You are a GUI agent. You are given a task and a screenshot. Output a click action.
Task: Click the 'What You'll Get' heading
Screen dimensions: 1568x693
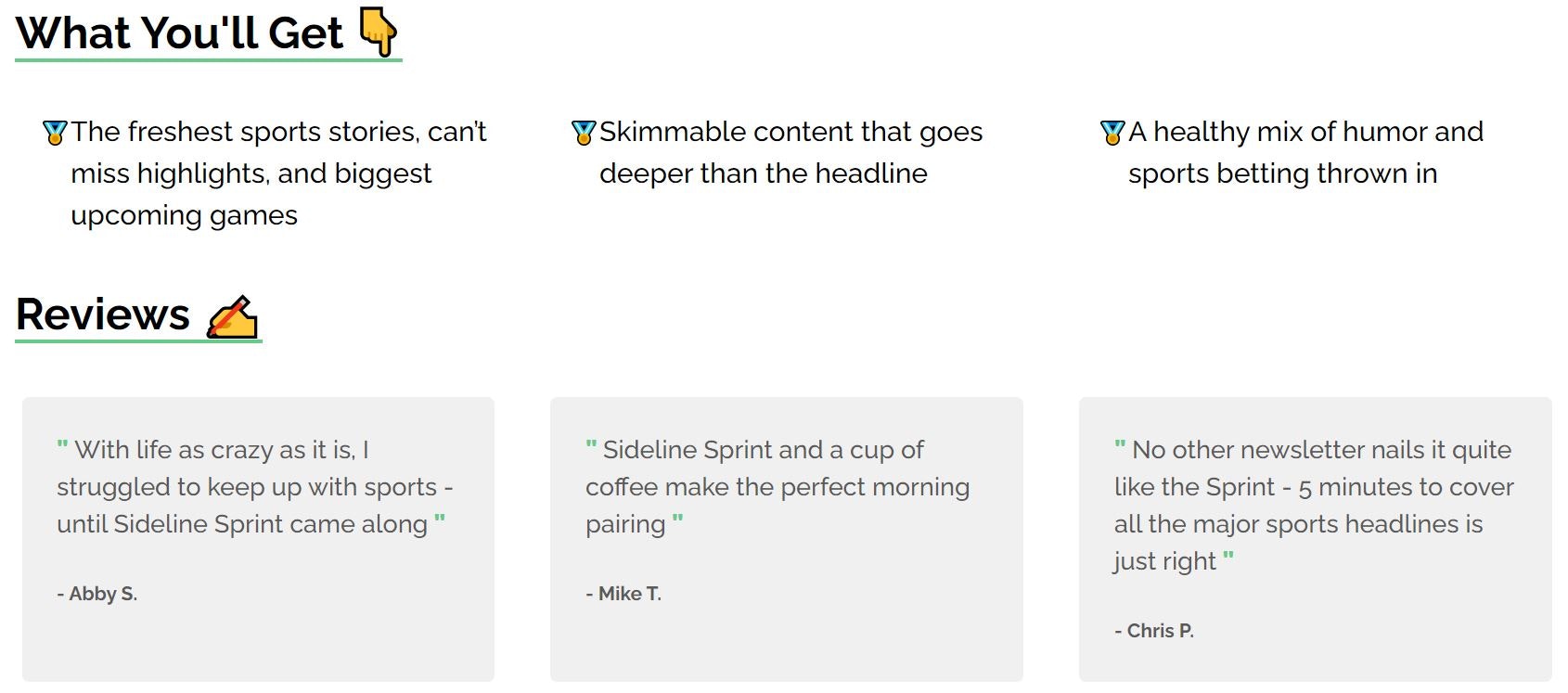coord(180,33)
